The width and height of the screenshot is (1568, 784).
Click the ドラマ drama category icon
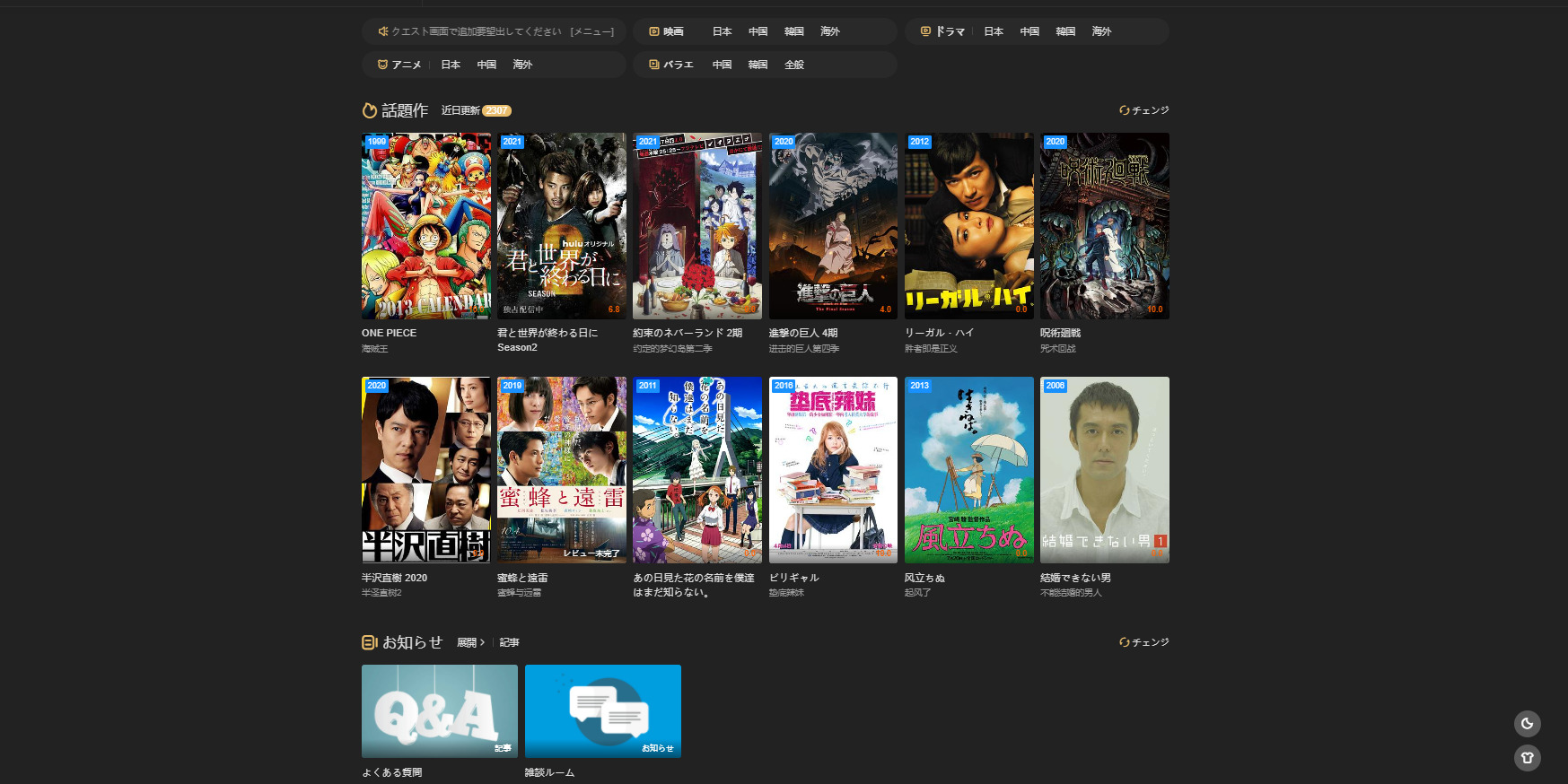tap(925, 31)
